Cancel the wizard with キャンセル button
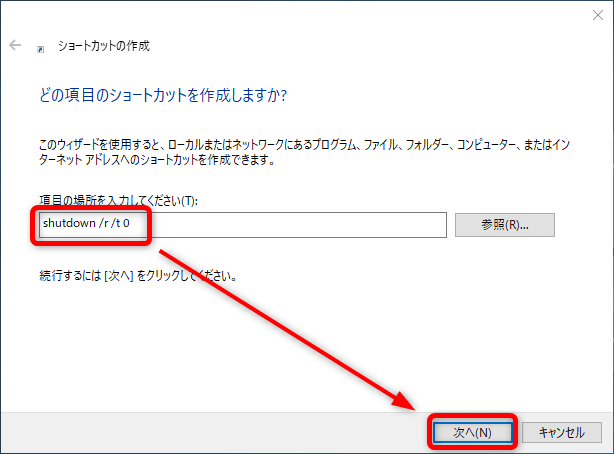Screen dimensions: 614x454 pos(562,432)
